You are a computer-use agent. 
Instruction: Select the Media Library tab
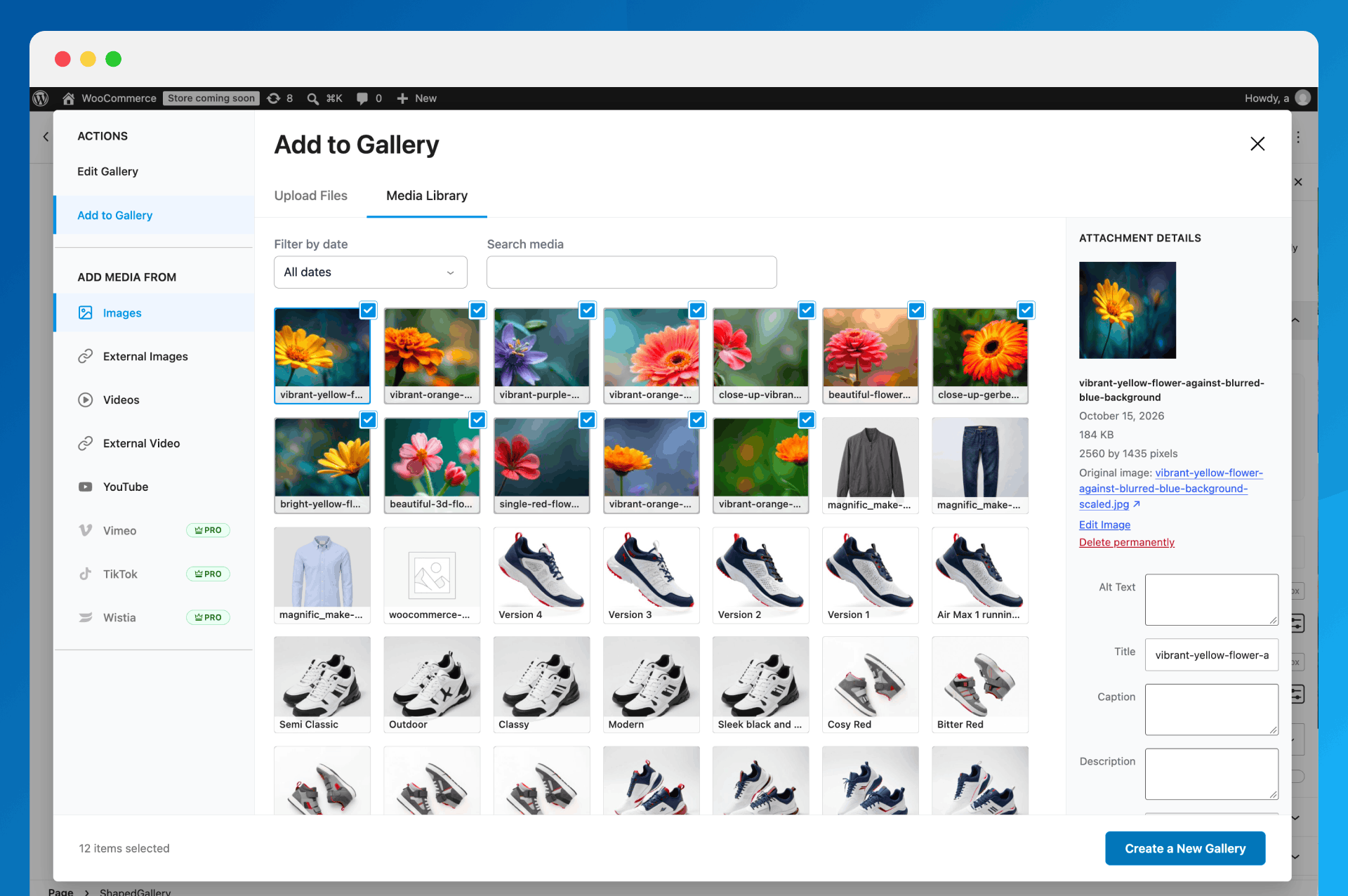pos(427,196)
